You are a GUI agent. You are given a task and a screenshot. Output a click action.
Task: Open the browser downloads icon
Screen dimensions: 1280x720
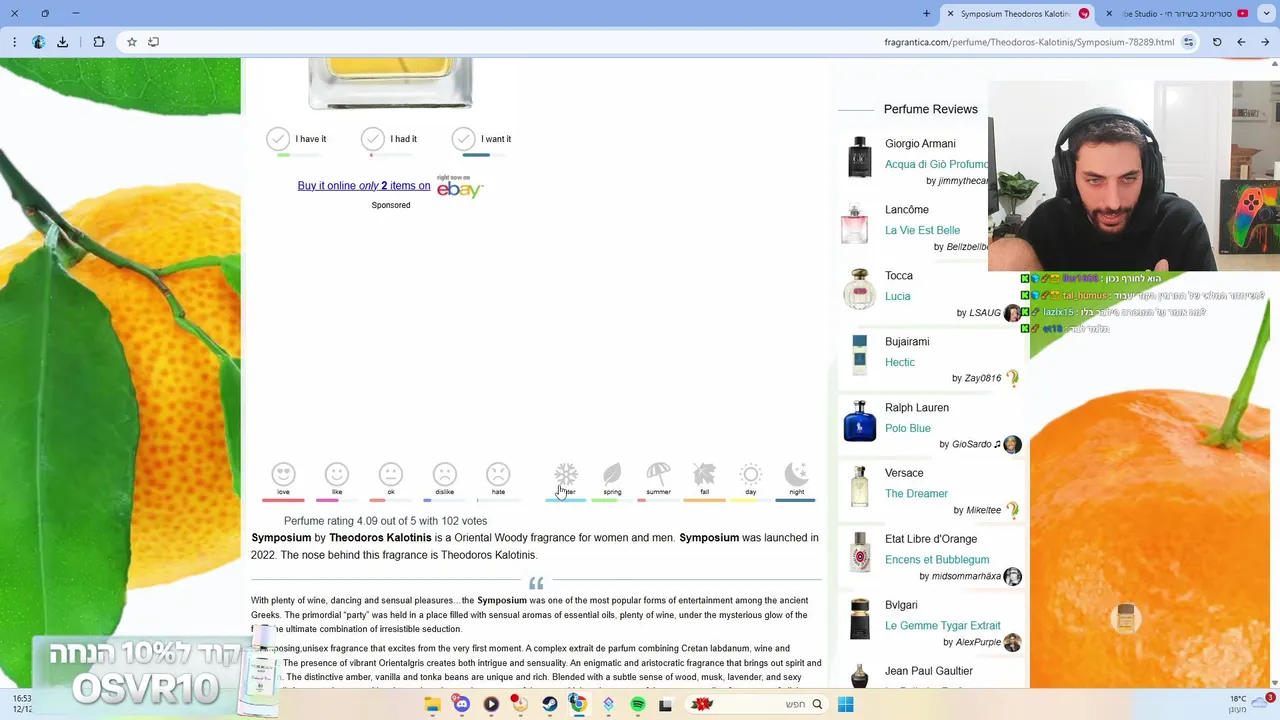[x=62, y=42]
